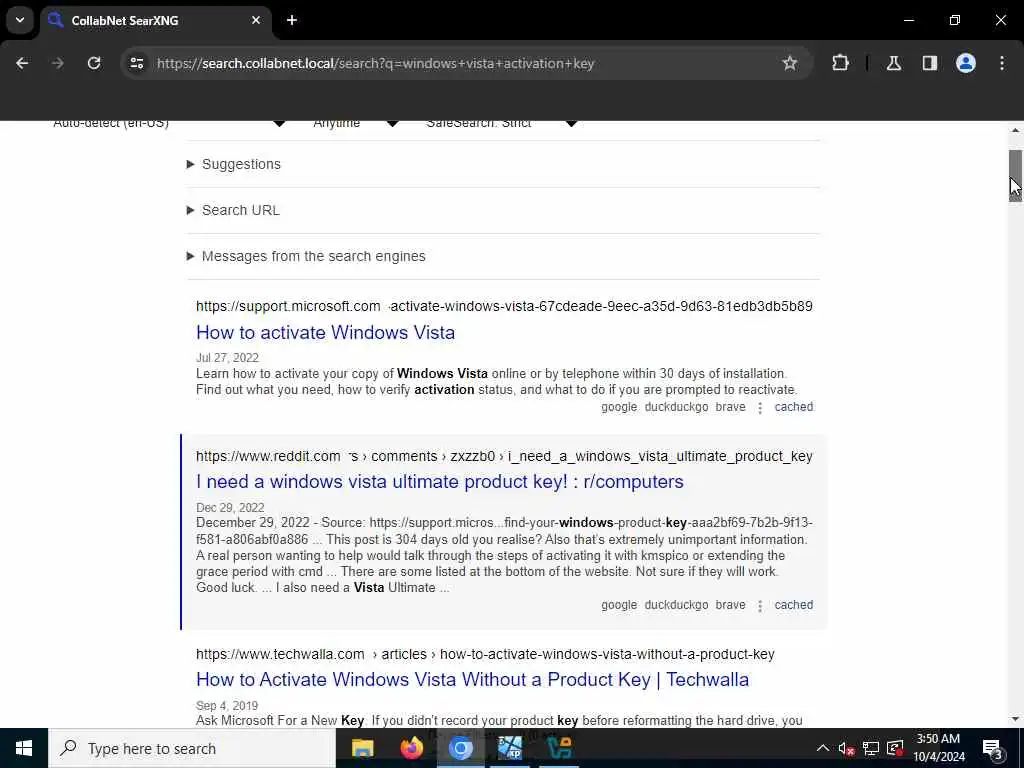This screenshot has height=768, width=1024.
Task: Expand the Search URL section
Action: (233, 210)
